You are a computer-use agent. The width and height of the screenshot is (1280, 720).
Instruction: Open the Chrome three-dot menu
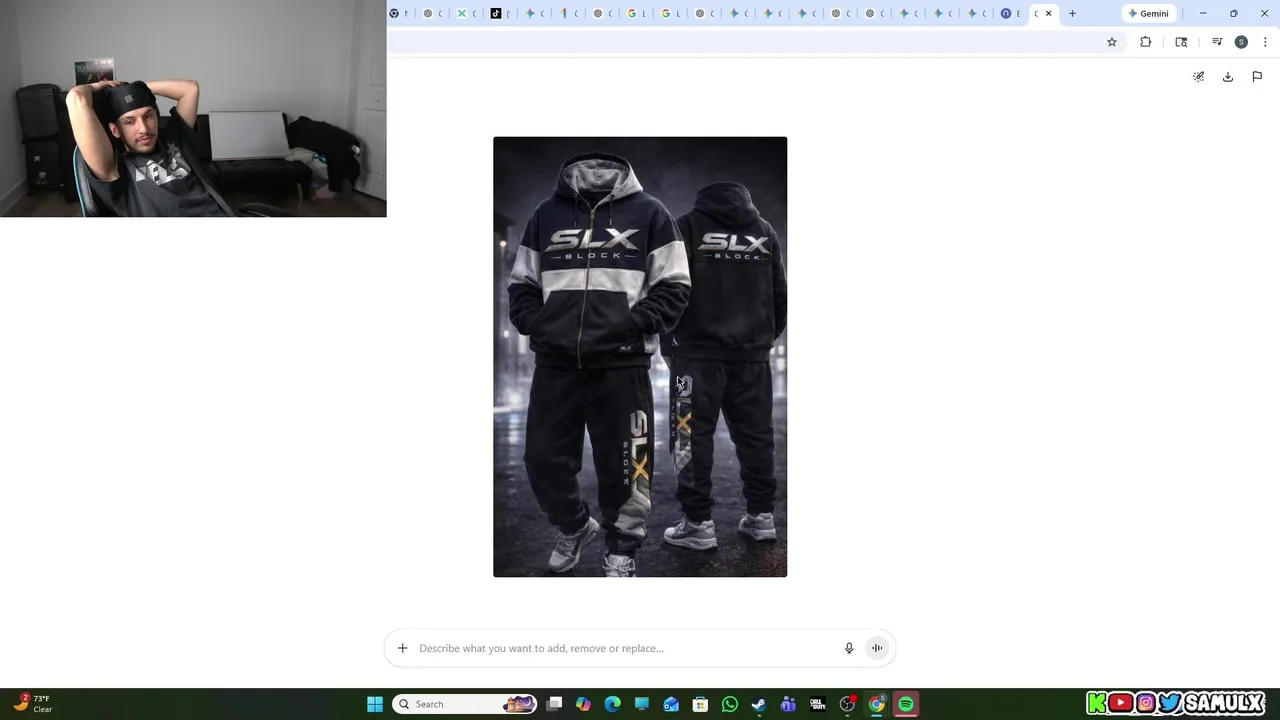point(1265,42)
